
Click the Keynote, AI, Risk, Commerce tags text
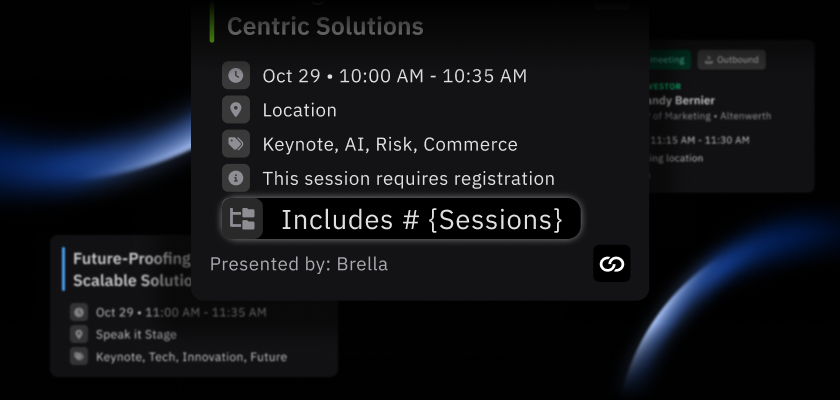[x=390, y=144]
